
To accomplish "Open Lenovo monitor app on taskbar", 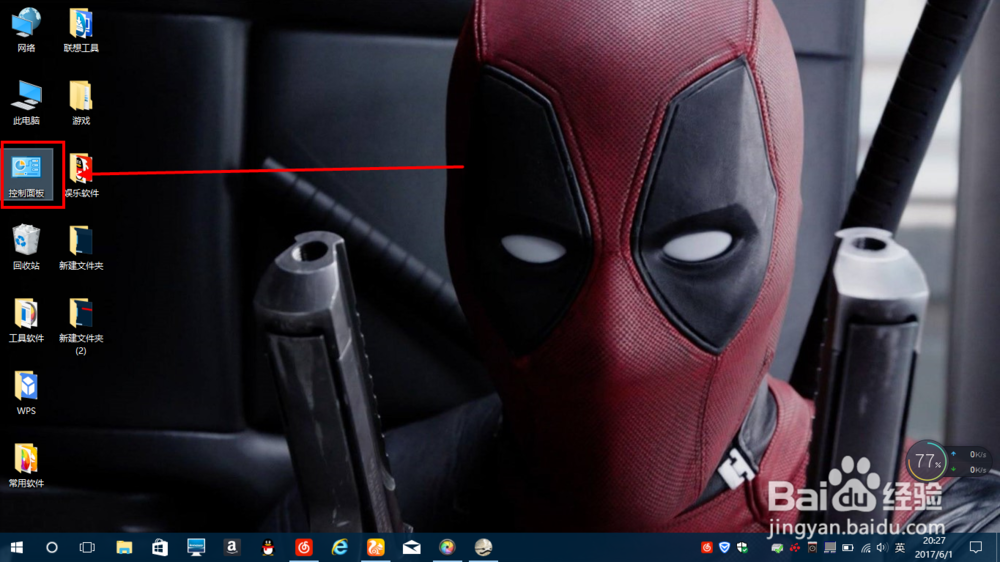I will pos(196,547).
